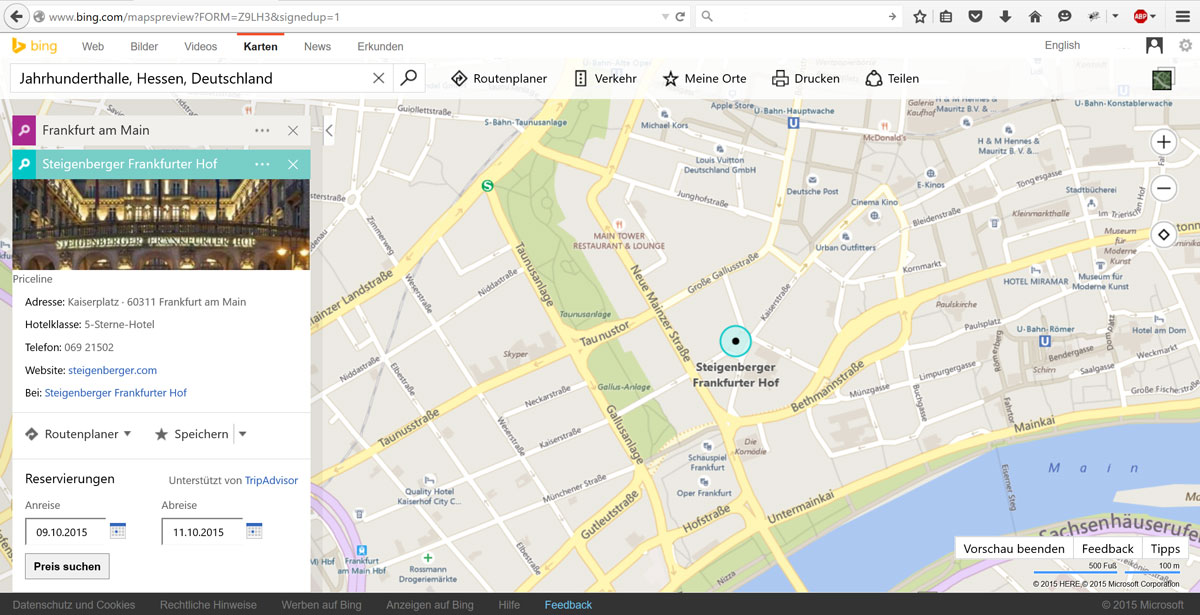Open the Hilfe link in the footer

(x=509, y=605)
